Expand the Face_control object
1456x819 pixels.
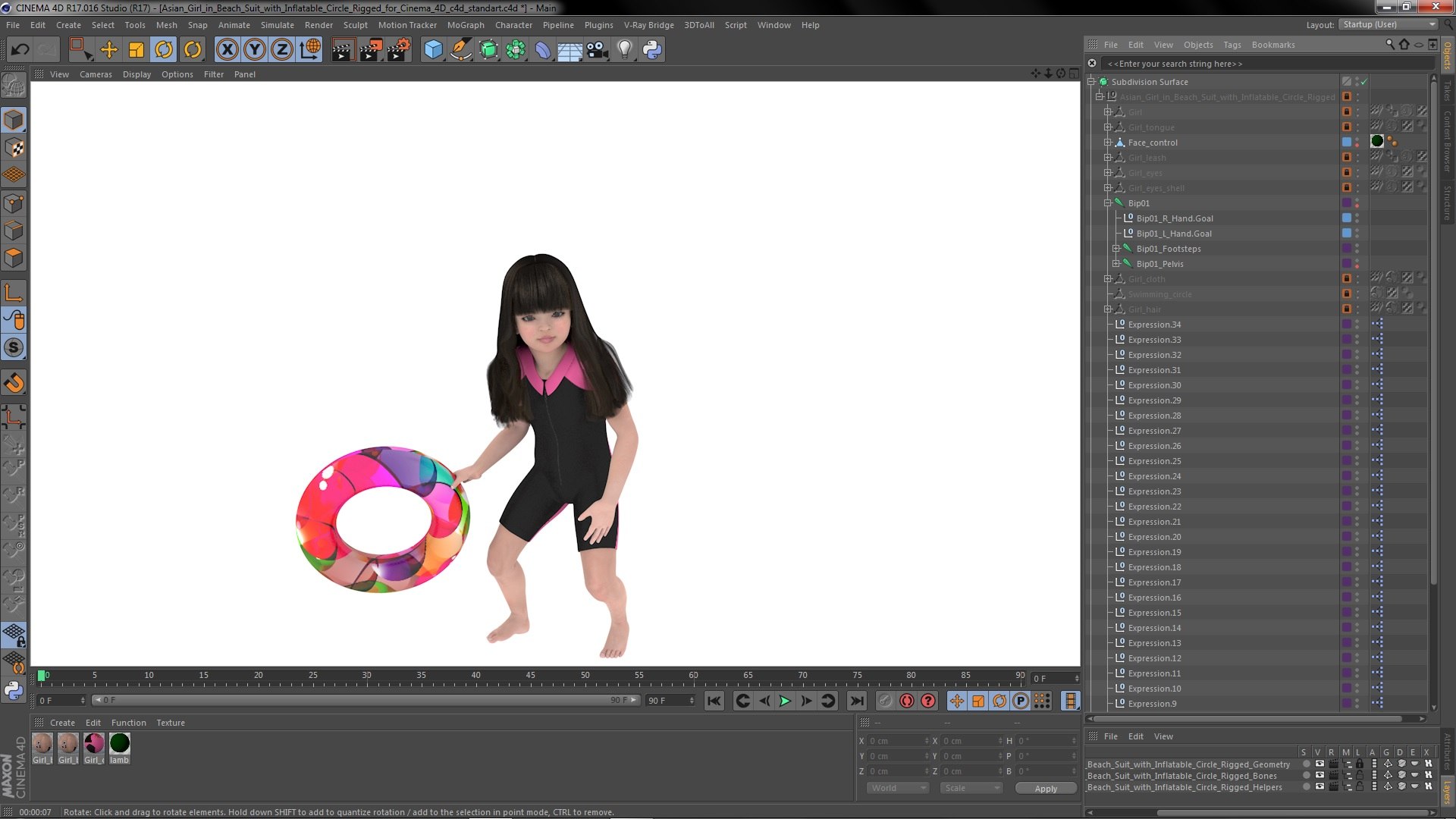pyautogui.click(x=1108, y=143)
